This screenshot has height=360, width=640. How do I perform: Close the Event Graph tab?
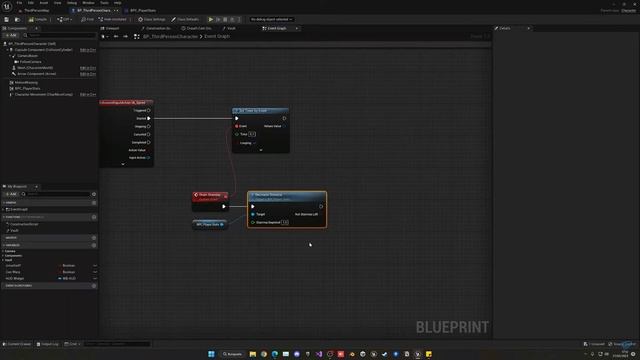[x=297, y=28]
